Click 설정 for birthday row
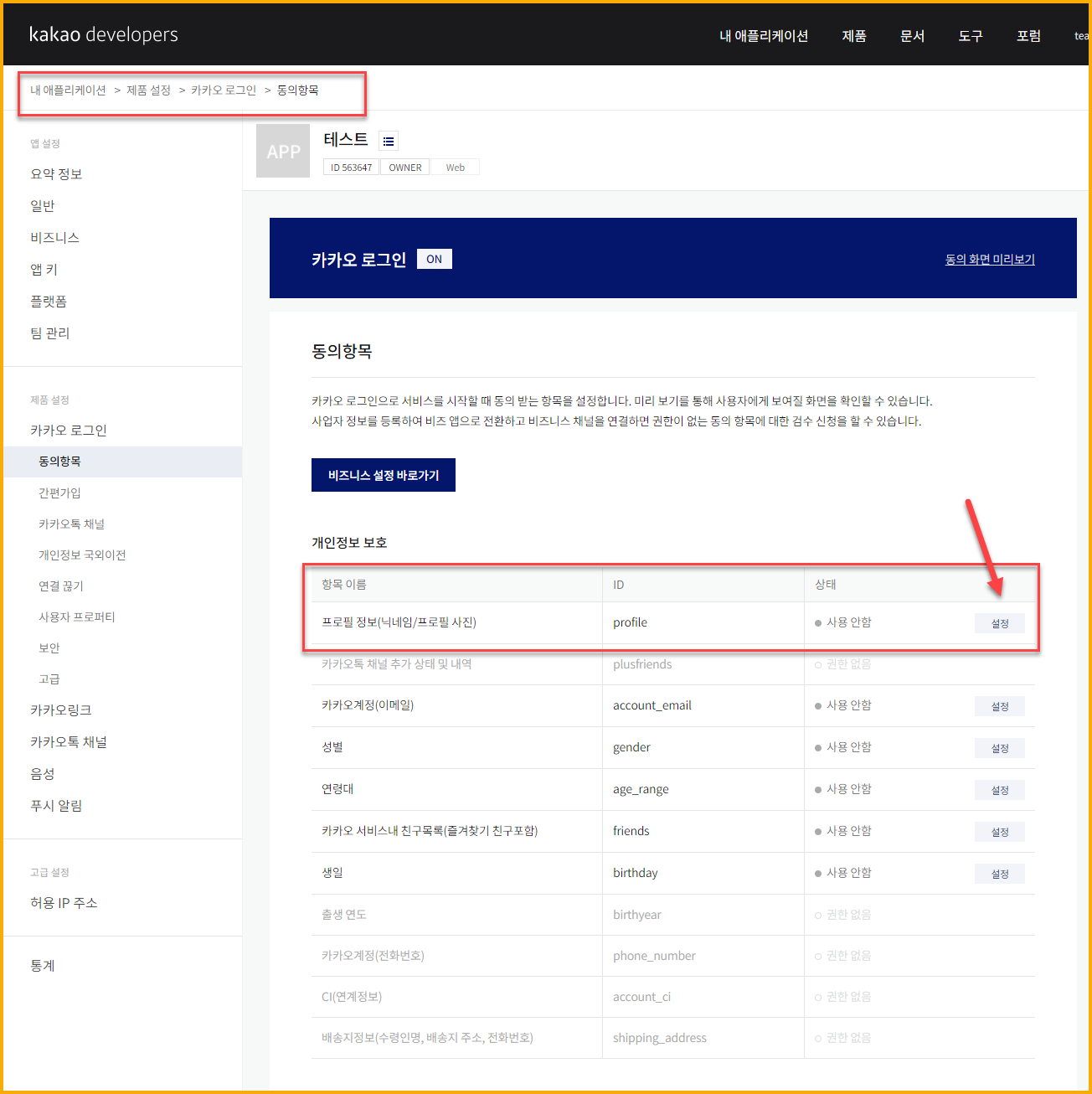Image resolution: width=1092 pixels, height=1094 pixels. [x=1000, y=874]
